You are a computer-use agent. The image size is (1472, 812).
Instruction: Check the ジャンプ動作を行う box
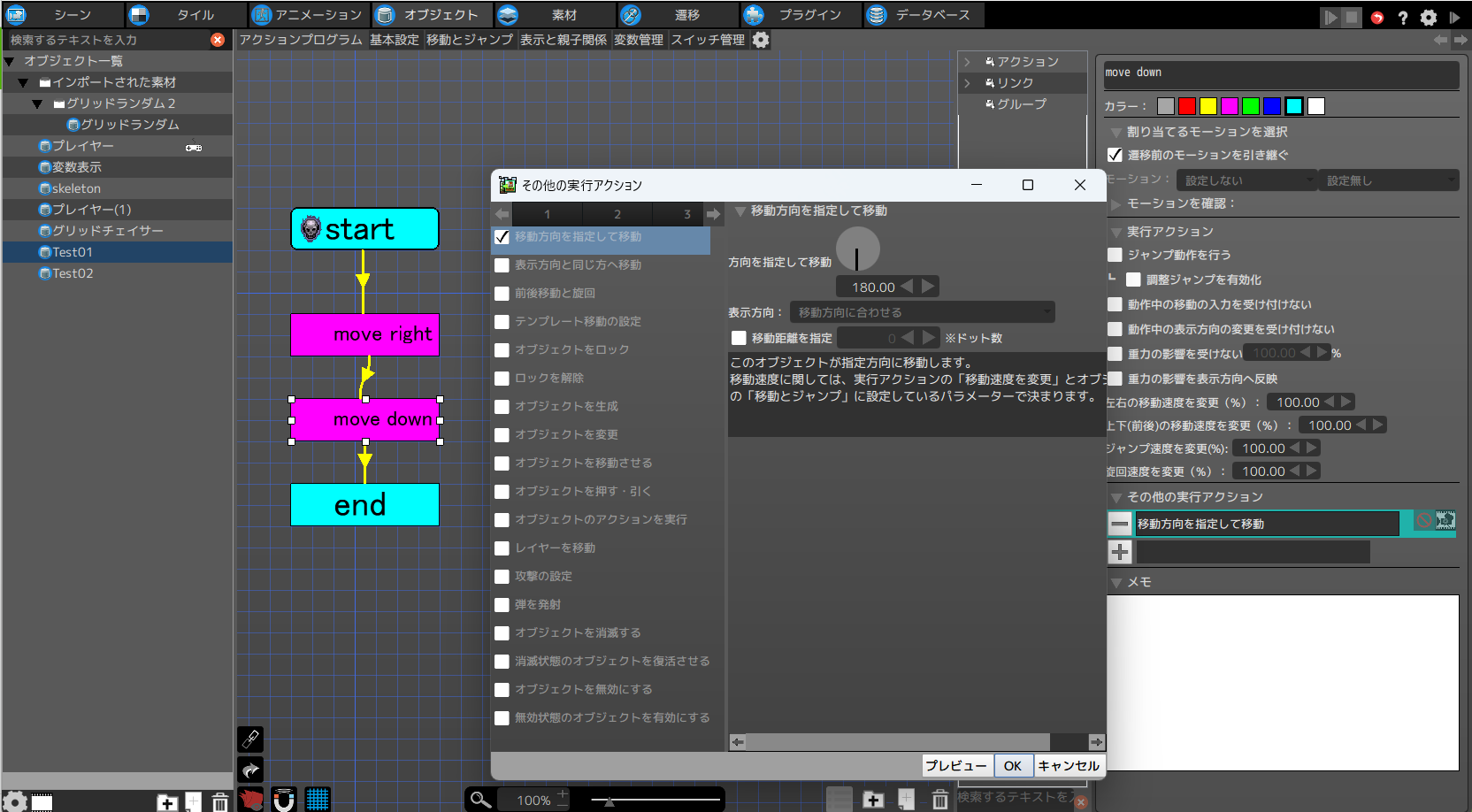pyautogui.click(x=1115, y=255)
